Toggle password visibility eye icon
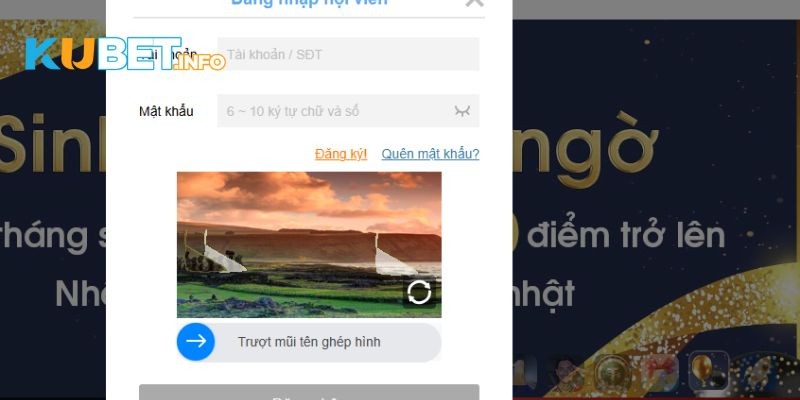 [462, 111]
